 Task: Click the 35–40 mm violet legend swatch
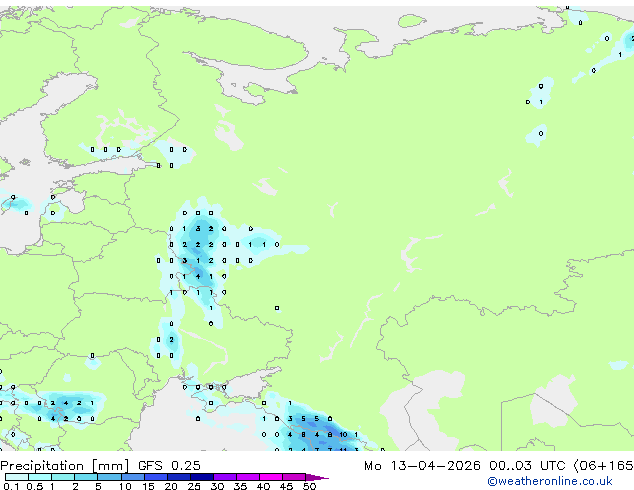pyautogui.click(x=248, y=477)
